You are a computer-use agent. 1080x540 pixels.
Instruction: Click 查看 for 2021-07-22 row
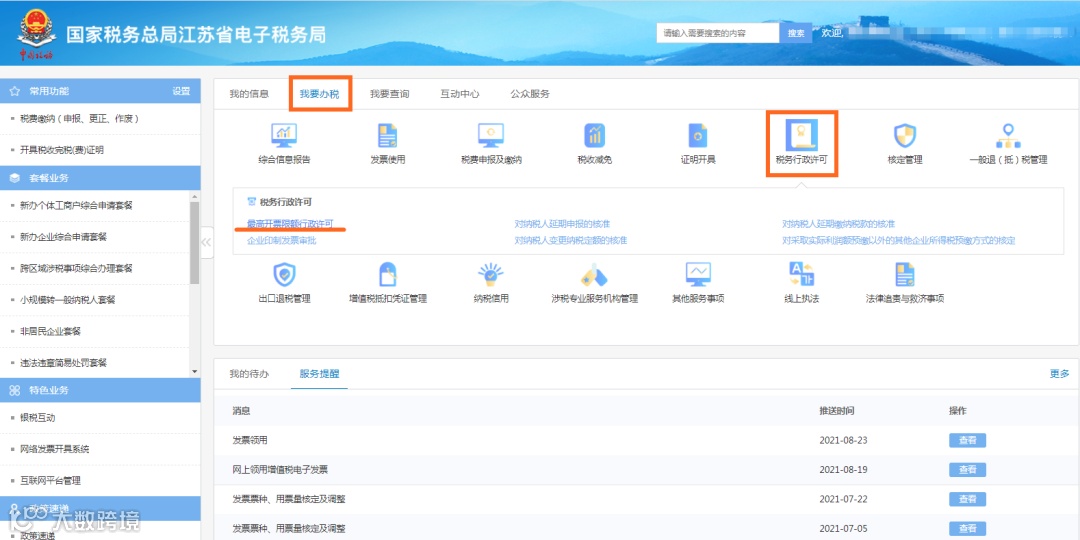(x=967, y=499)
